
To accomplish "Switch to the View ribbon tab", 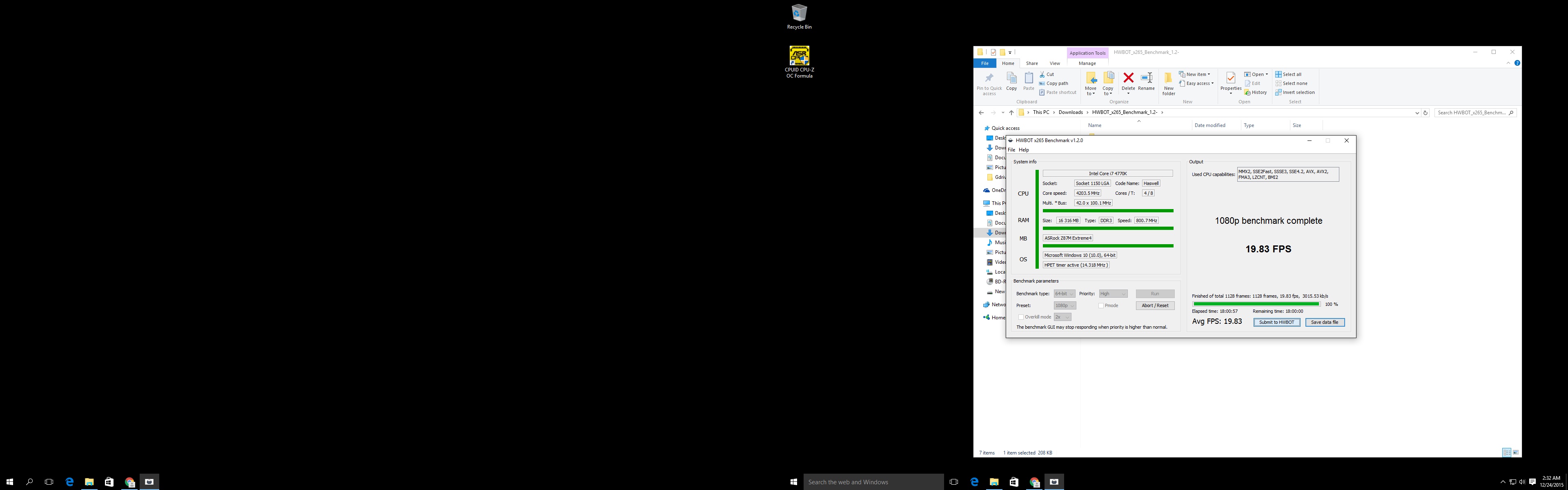I will [1055, 63].
